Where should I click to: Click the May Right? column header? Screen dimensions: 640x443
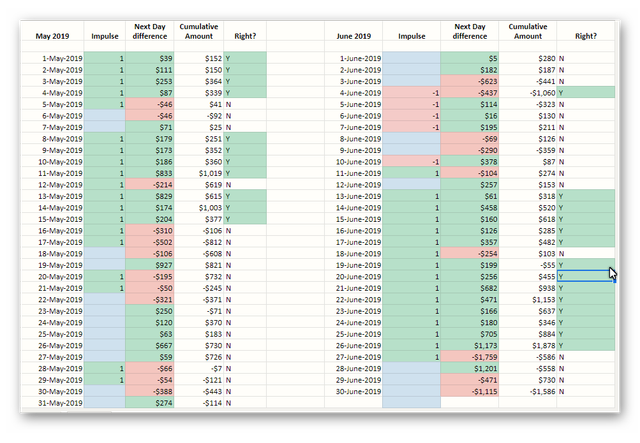click(245, 31)
